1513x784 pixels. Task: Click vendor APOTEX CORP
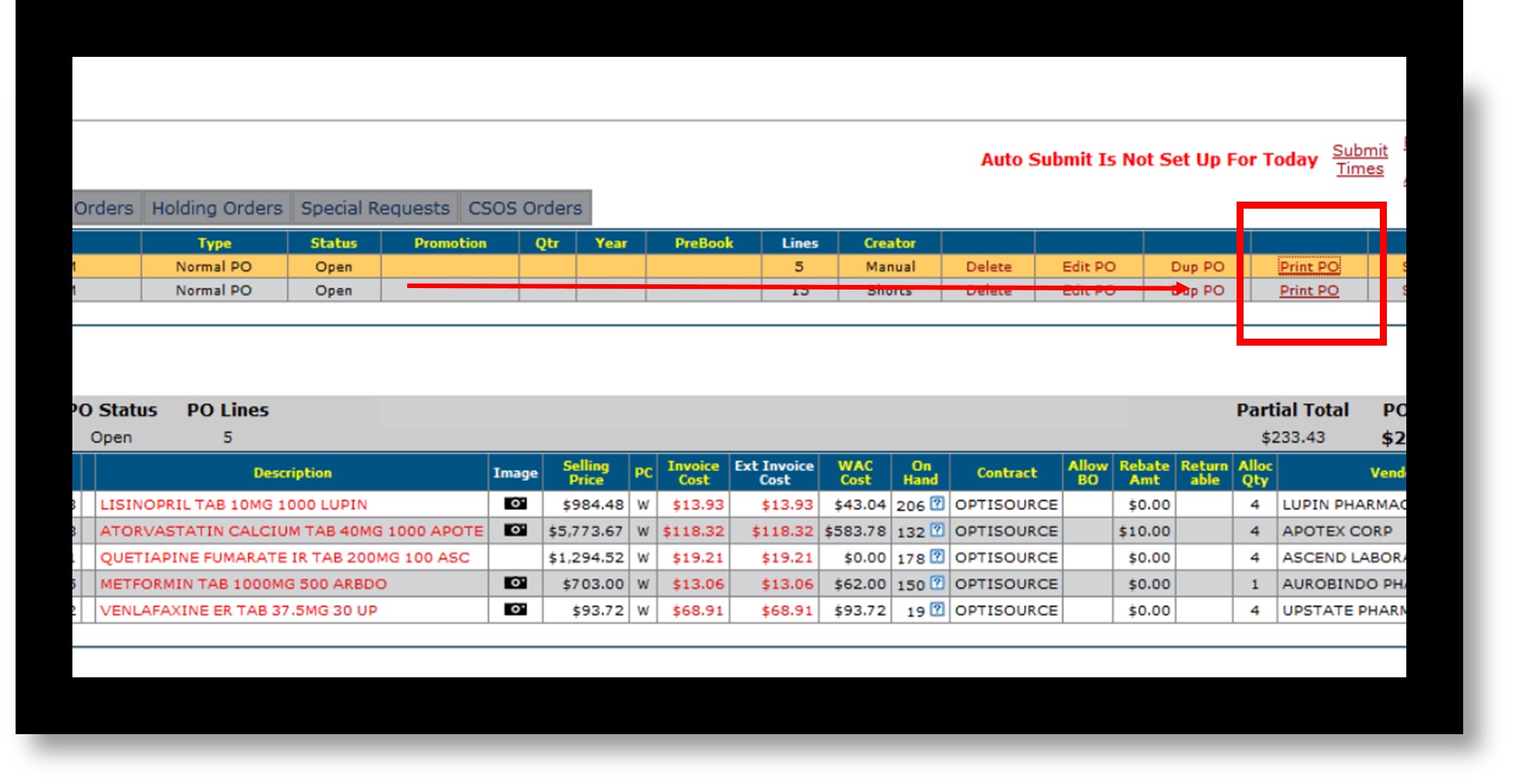coord(1337,531)
